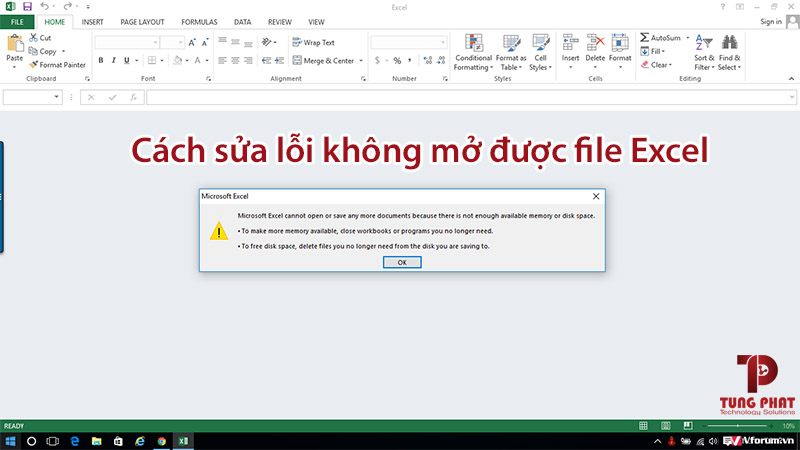Click the zoom slider in status bar
This screenshot has width=800, height=450.
point(737,426)
